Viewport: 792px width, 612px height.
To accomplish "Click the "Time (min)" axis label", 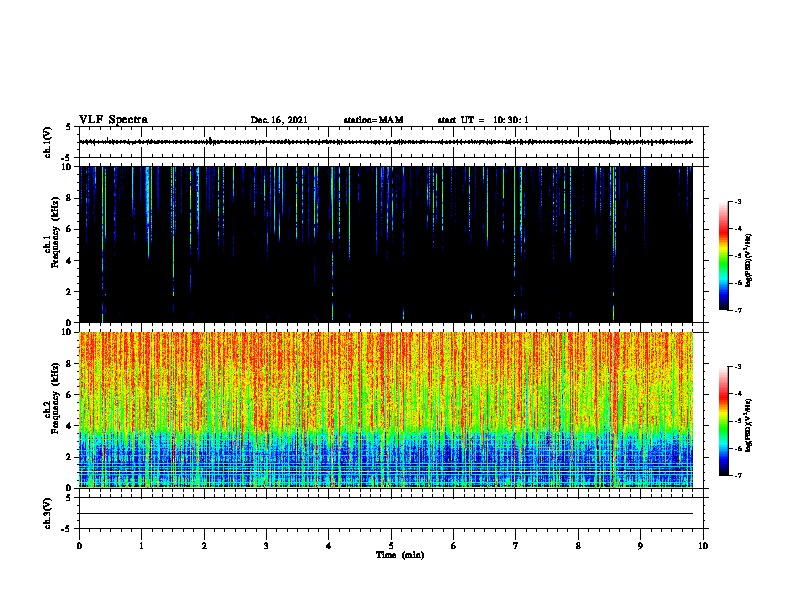I will tap(400, 555).
